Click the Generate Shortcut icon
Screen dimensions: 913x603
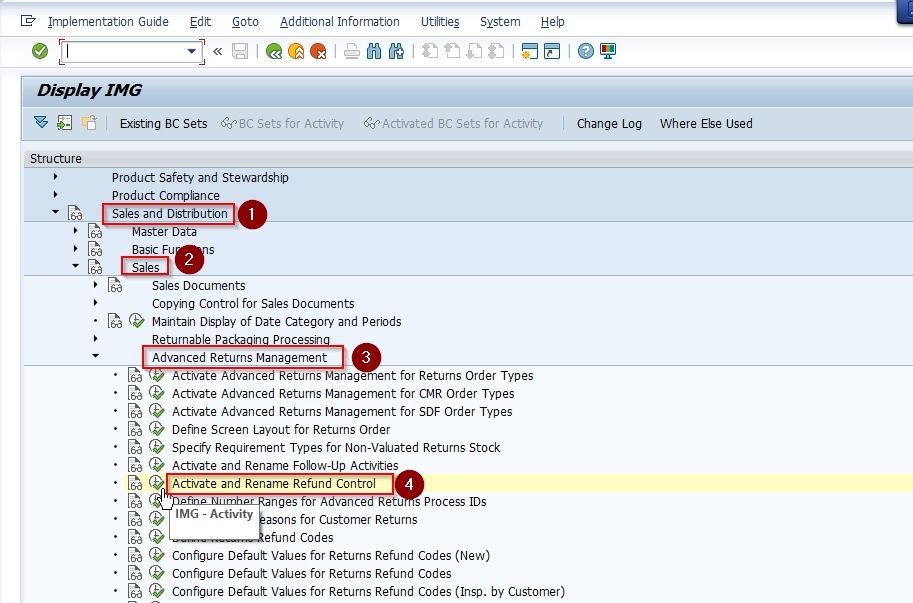click(x=551, y=51)
